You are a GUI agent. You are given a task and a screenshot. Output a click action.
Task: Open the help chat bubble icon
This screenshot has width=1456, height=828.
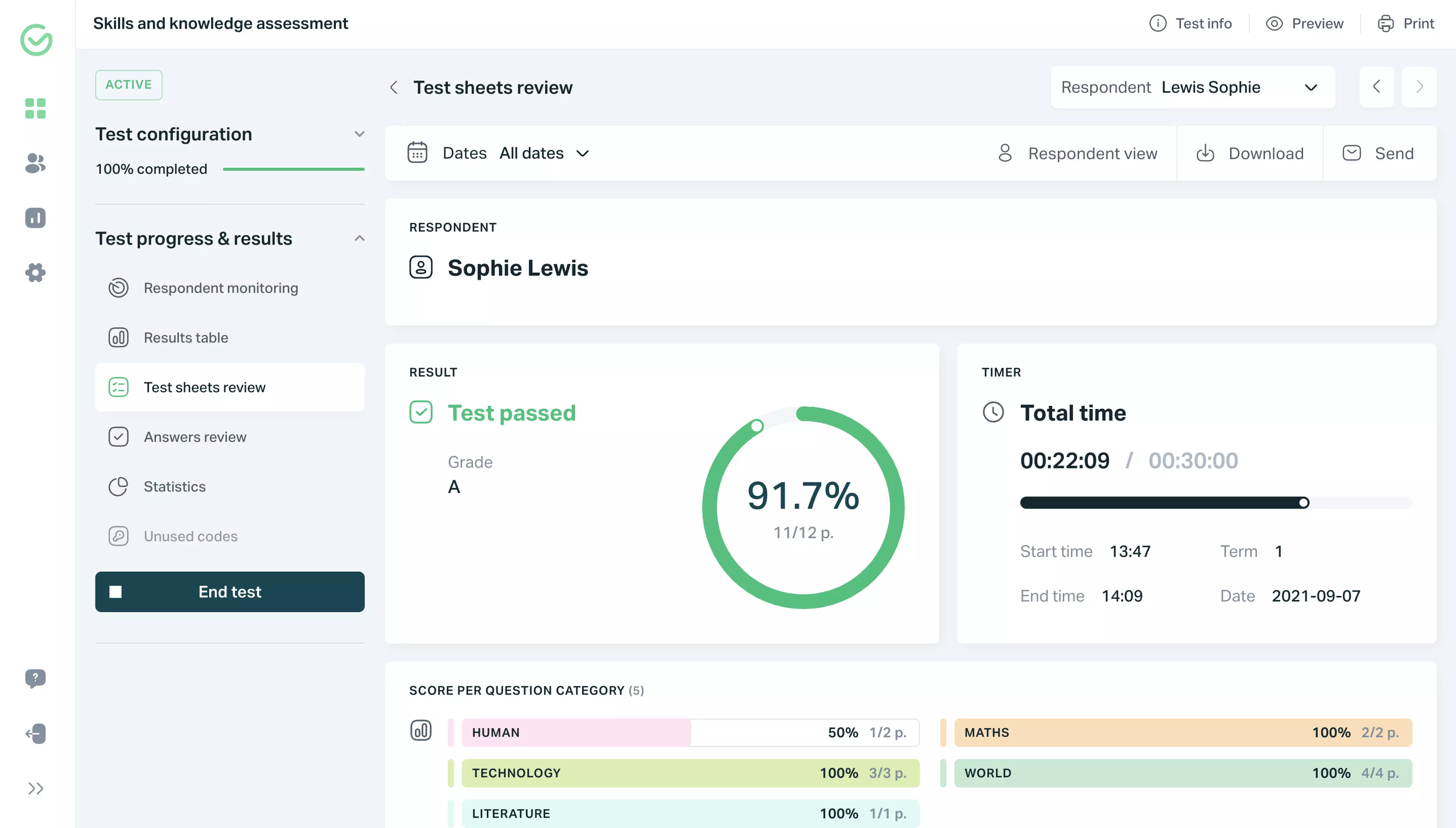tap(35, 679)
